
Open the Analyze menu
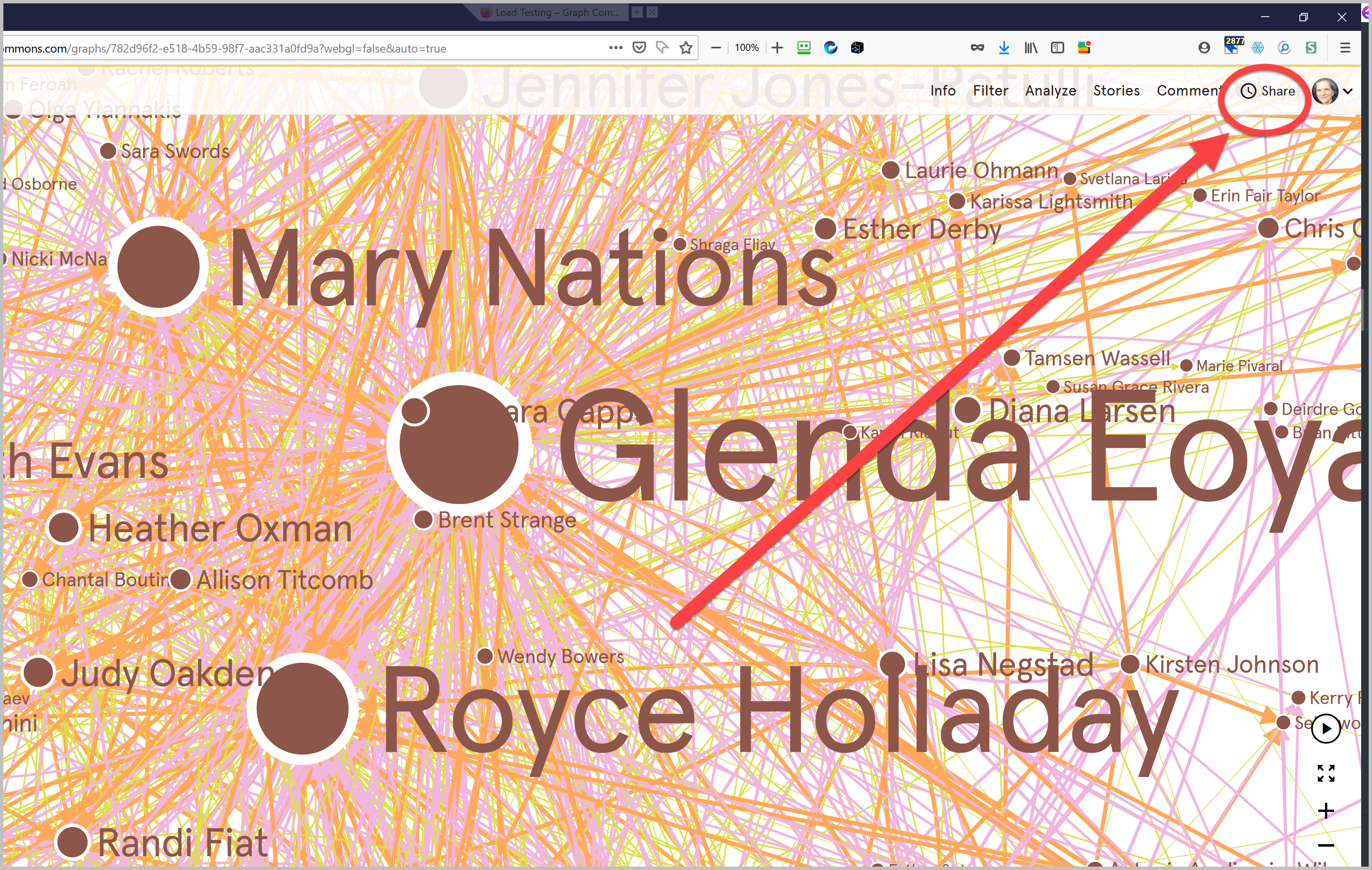1050,91
